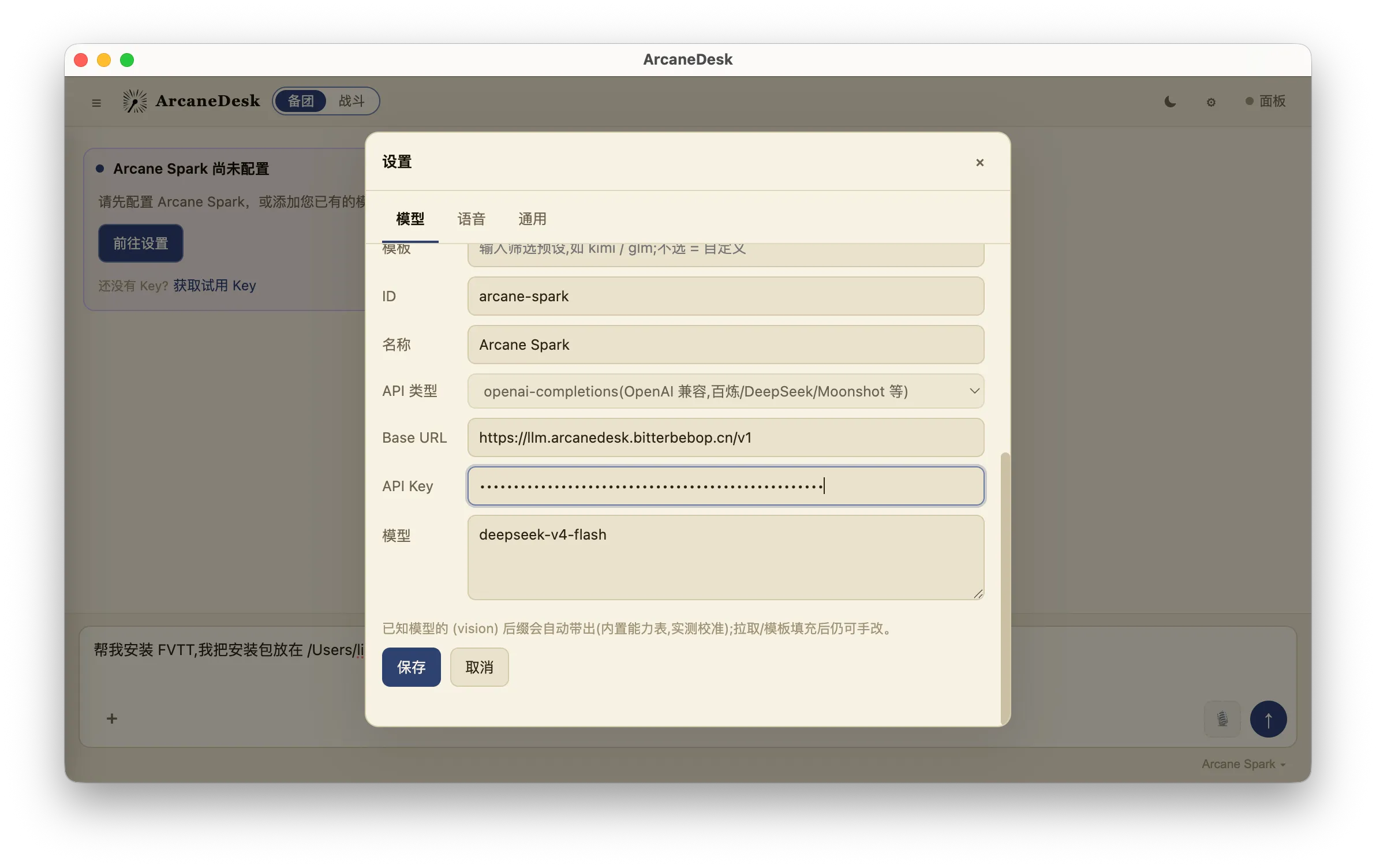Click the API 类型 label

410,391
